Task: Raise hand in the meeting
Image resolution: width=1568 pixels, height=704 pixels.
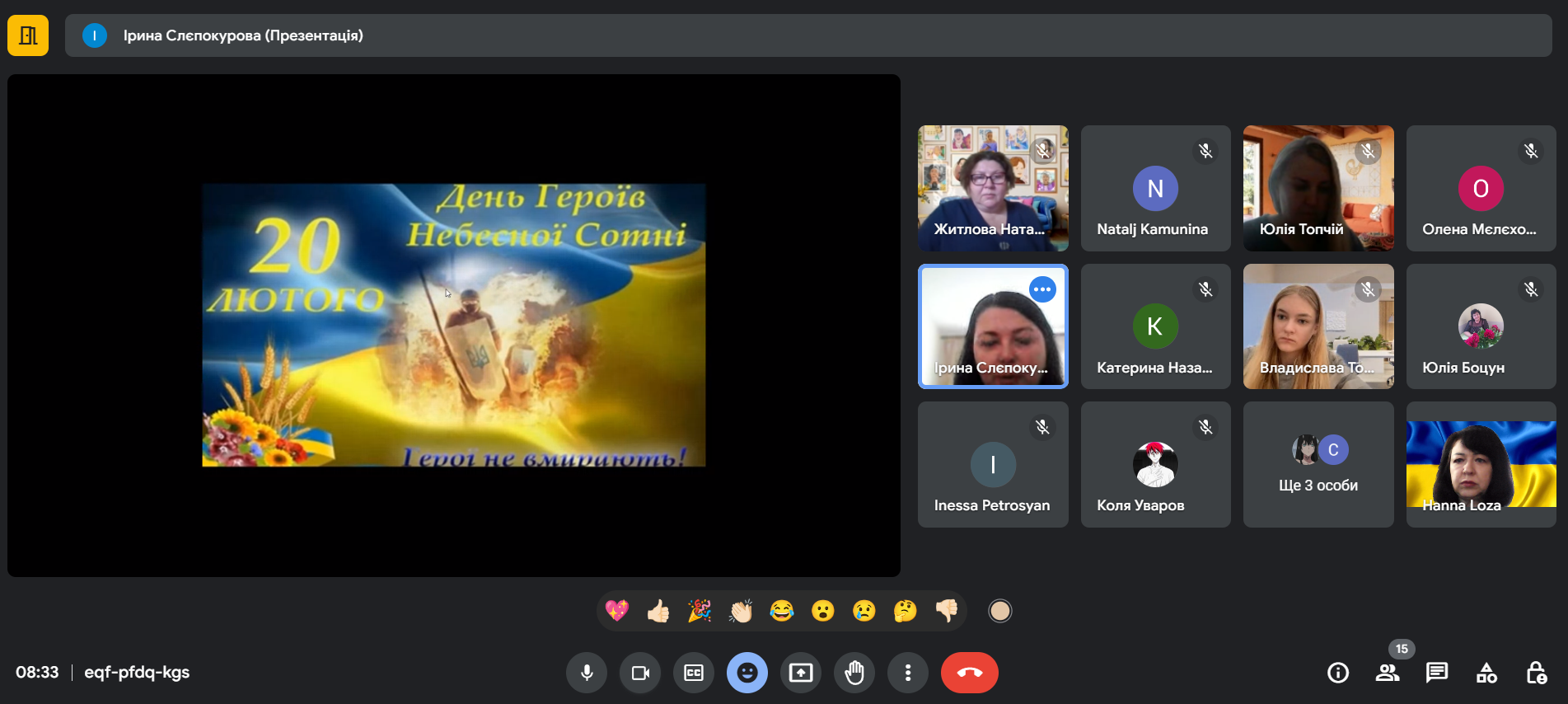Action: point(854,673)
